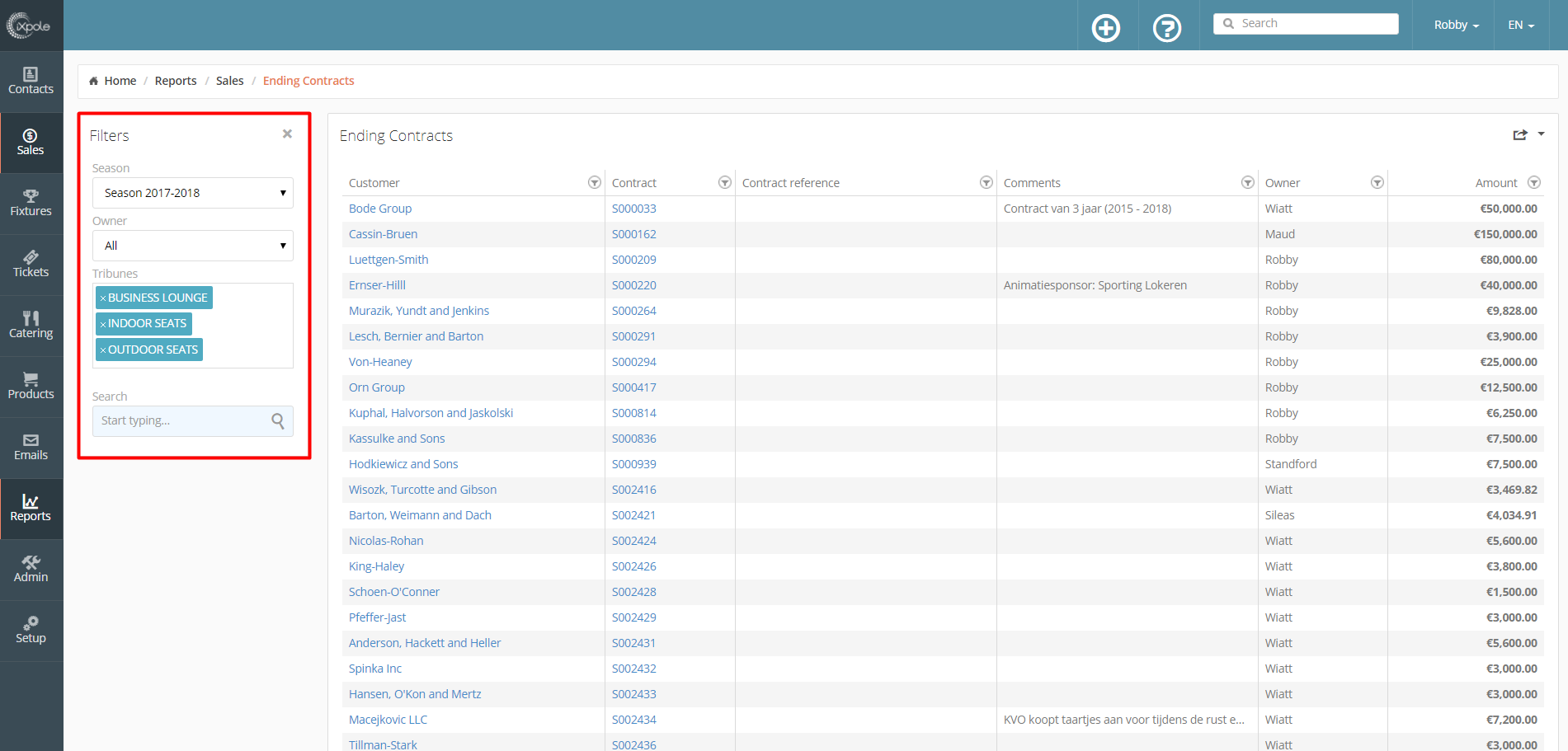Open customer Cassin-Bruen
Screen dimensions: 1568x751
383,234
